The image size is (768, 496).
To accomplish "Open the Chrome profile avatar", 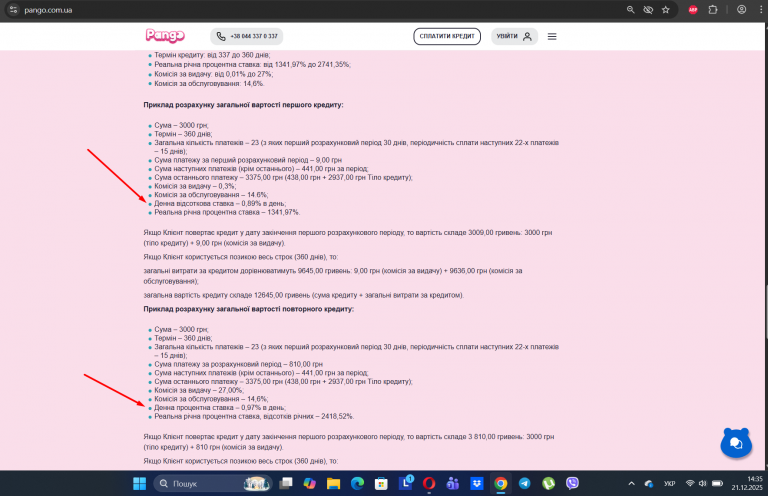I will [742, 10].
